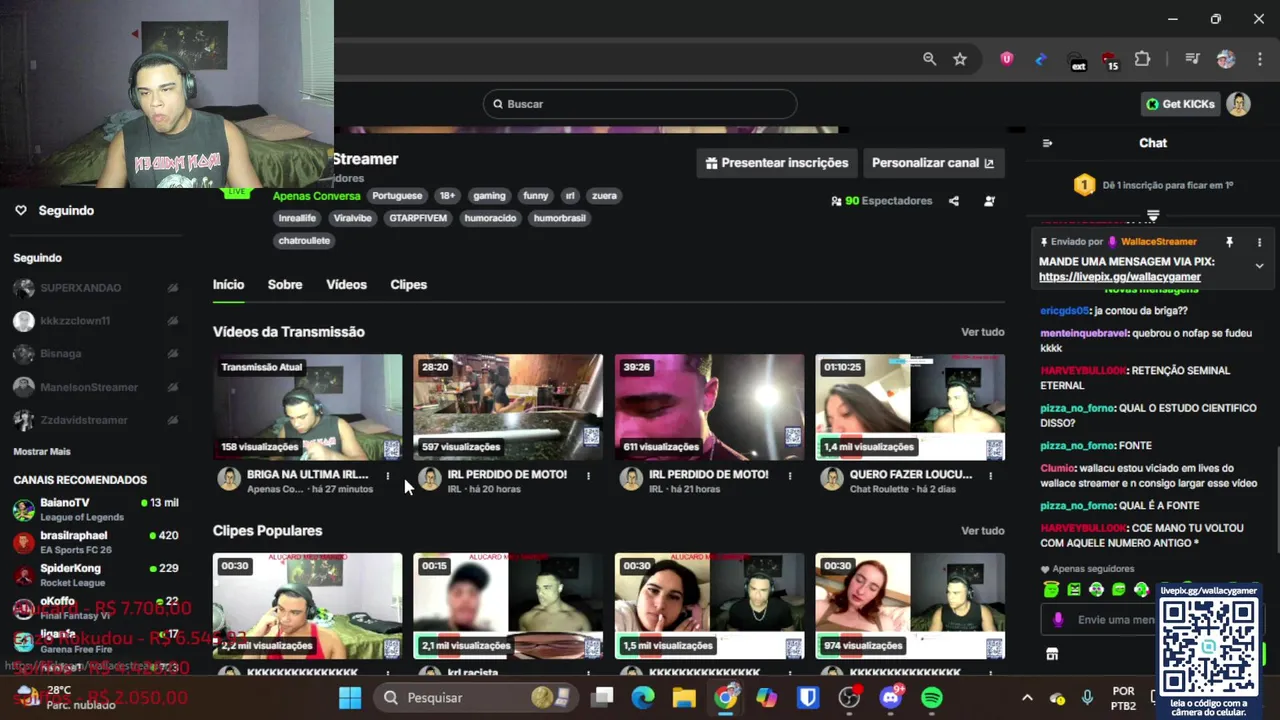Image resolution: width=1280 pixels, height=720 pixels.
Task: Click the Pesquisar box on the taskbar
Action: (x=475, y=698)
